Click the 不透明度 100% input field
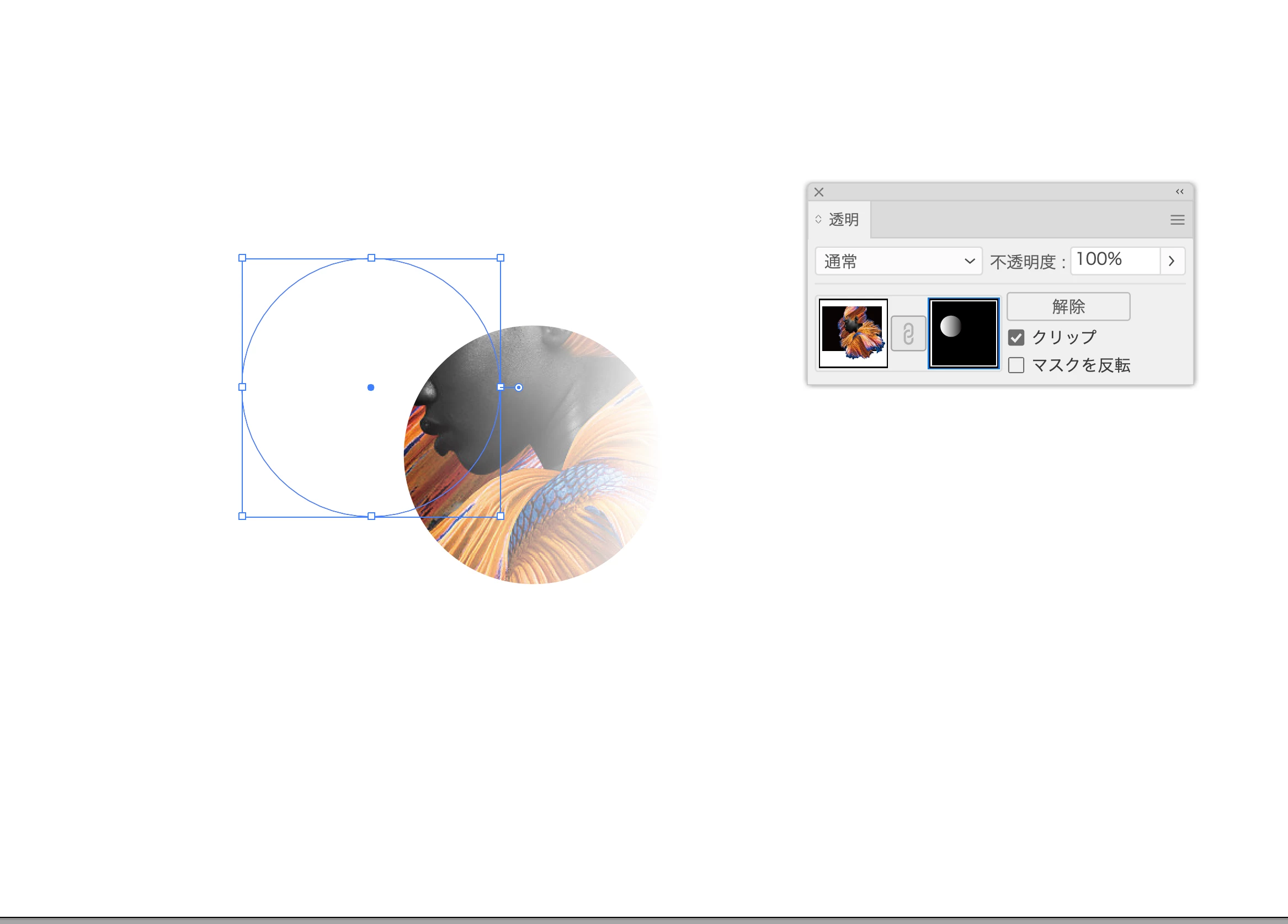Image resolution: width=1288 pixels, height=924 pixels. (x=1115, y=261)
